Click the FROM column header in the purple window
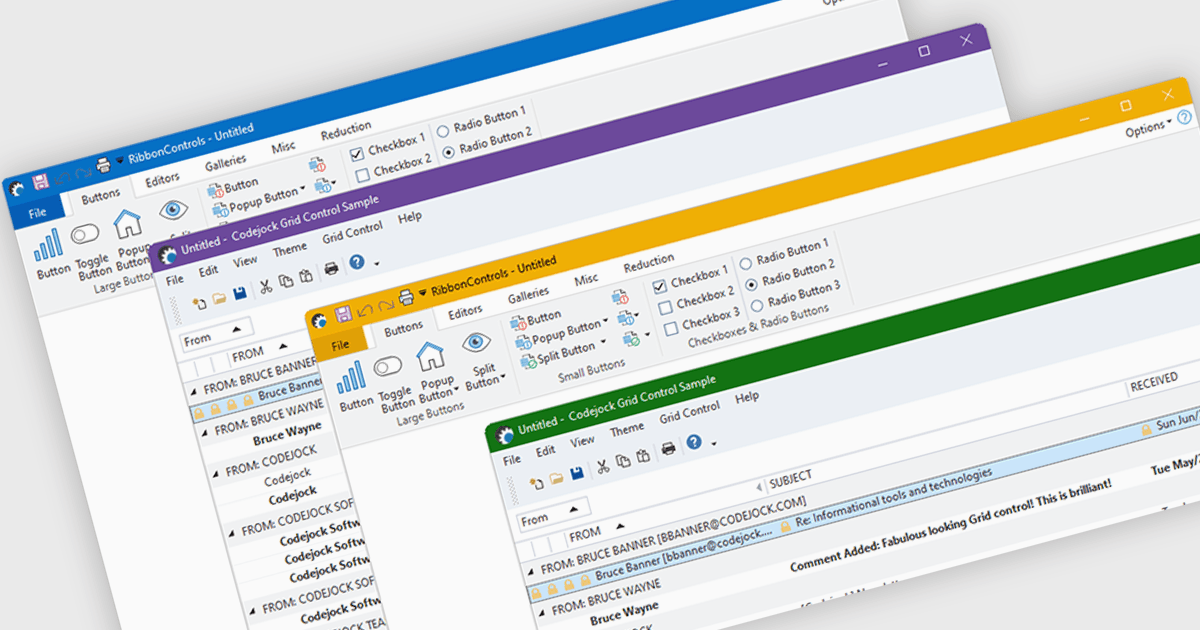Image resolution: width=1200 pixels, height=630 pixels. click(248, 353)
